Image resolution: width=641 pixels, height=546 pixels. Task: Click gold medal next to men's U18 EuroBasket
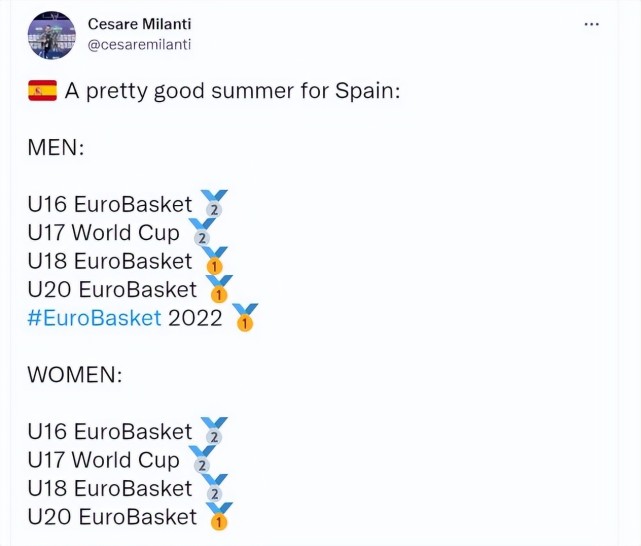(x=213, y=261)
